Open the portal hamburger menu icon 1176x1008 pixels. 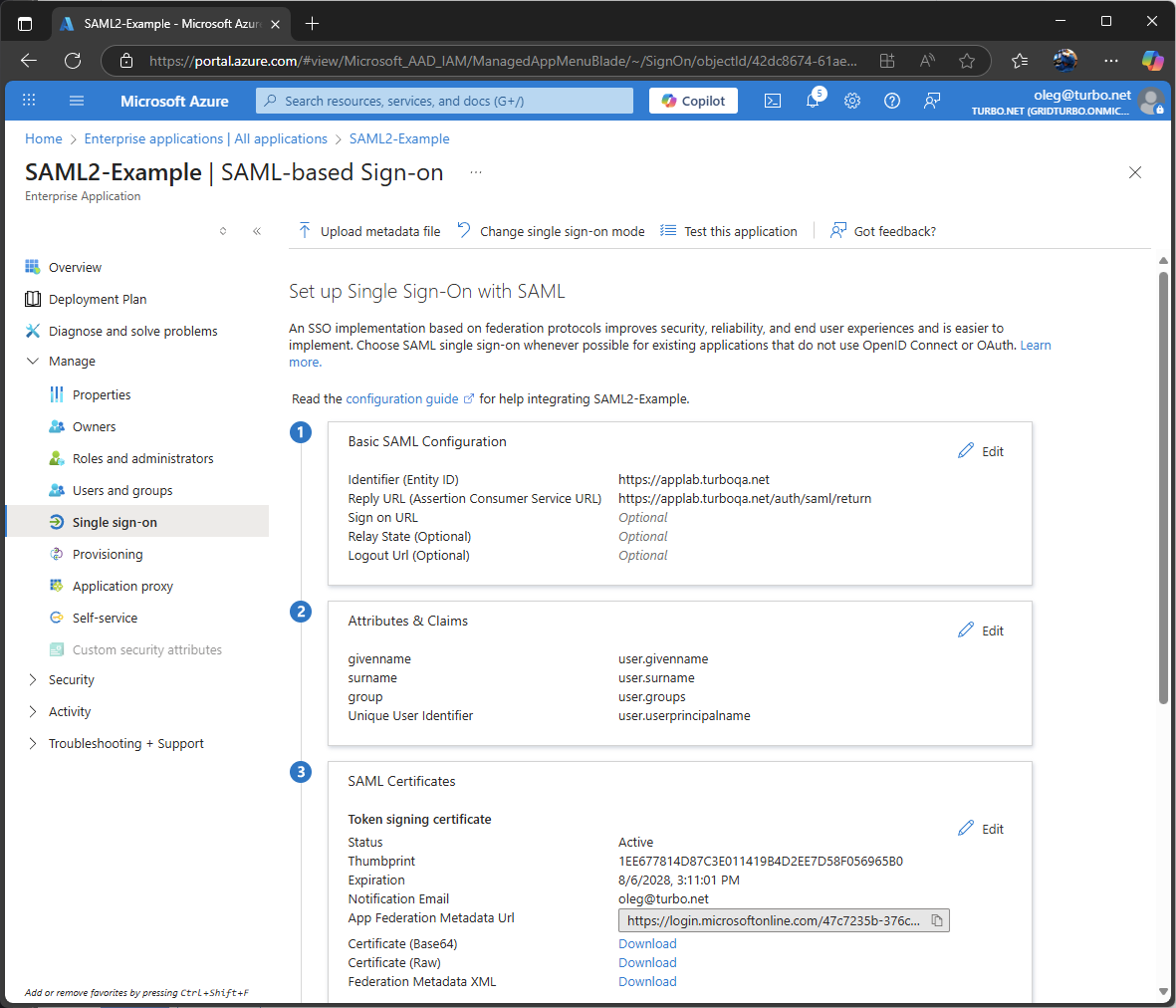point(76,100)
